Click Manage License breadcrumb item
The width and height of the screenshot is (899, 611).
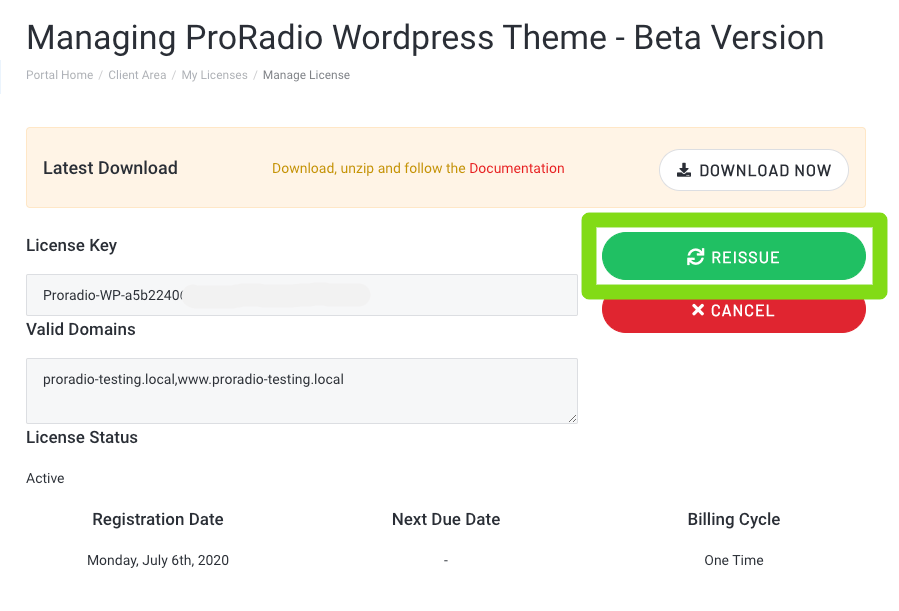[306, 75]
